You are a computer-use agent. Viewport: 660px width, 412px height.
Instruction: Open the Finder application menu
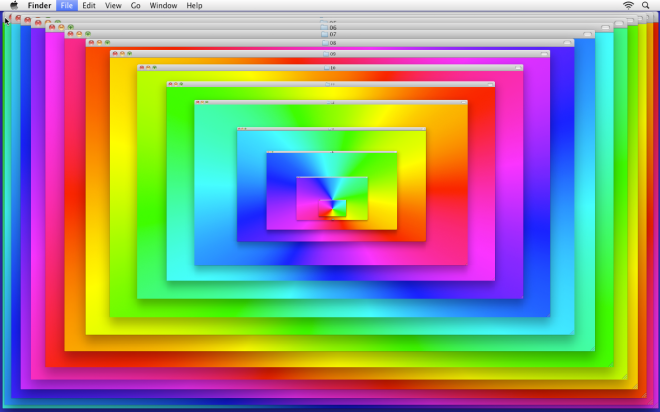39,6
